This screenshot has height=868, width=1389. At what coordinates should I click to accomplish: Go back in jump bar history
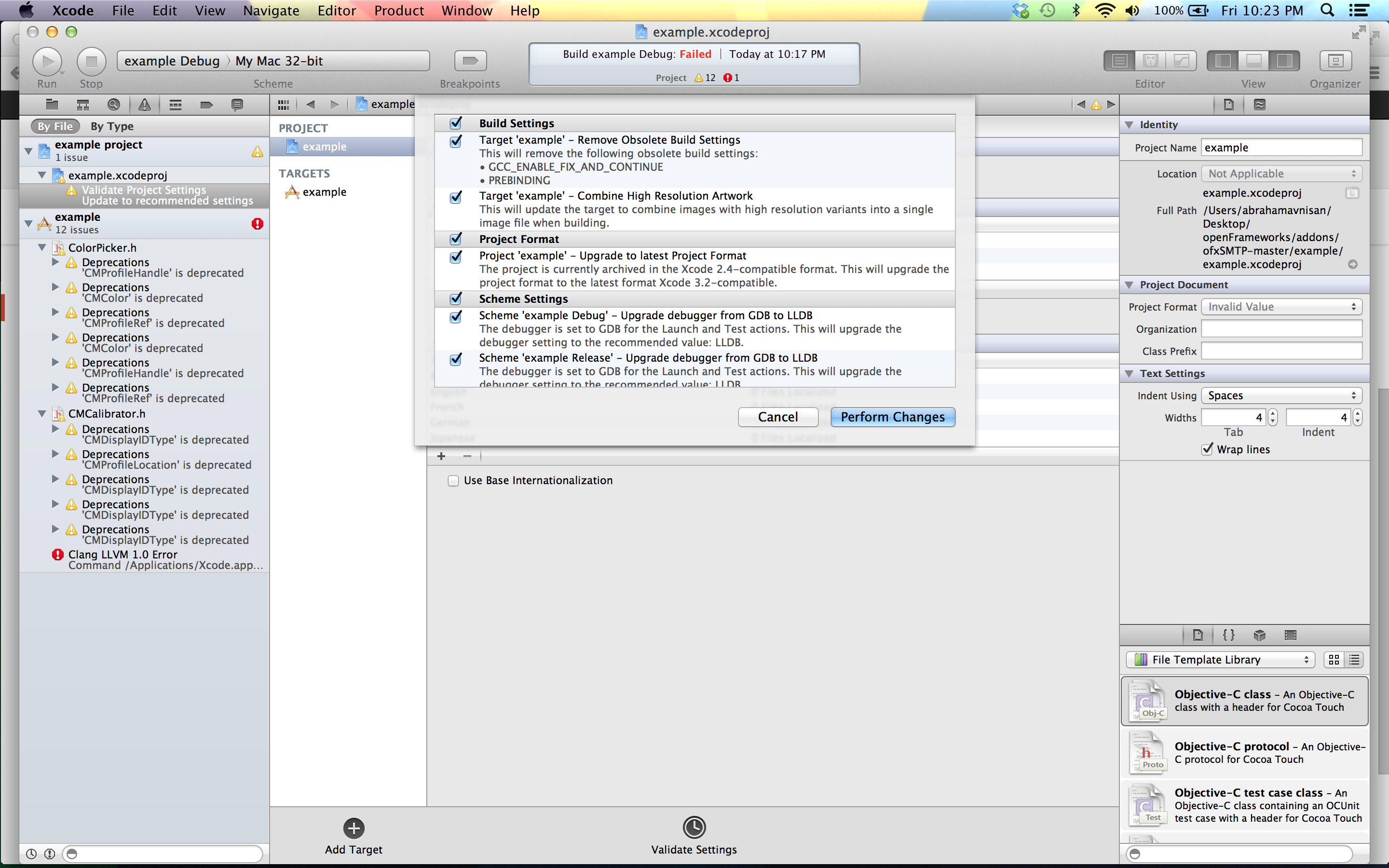[311, 105]
